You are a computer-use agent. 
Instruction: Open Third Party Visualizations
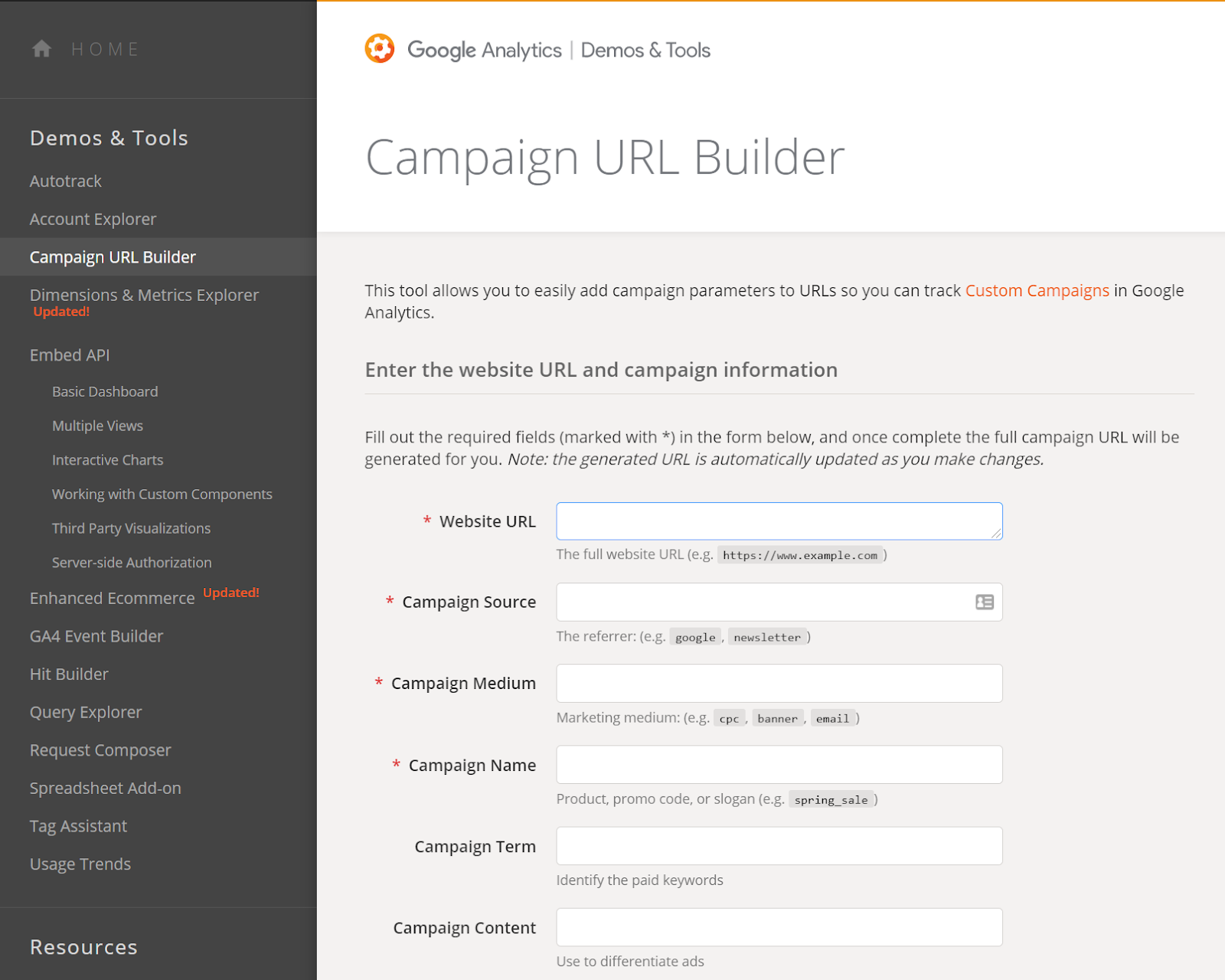131,528
